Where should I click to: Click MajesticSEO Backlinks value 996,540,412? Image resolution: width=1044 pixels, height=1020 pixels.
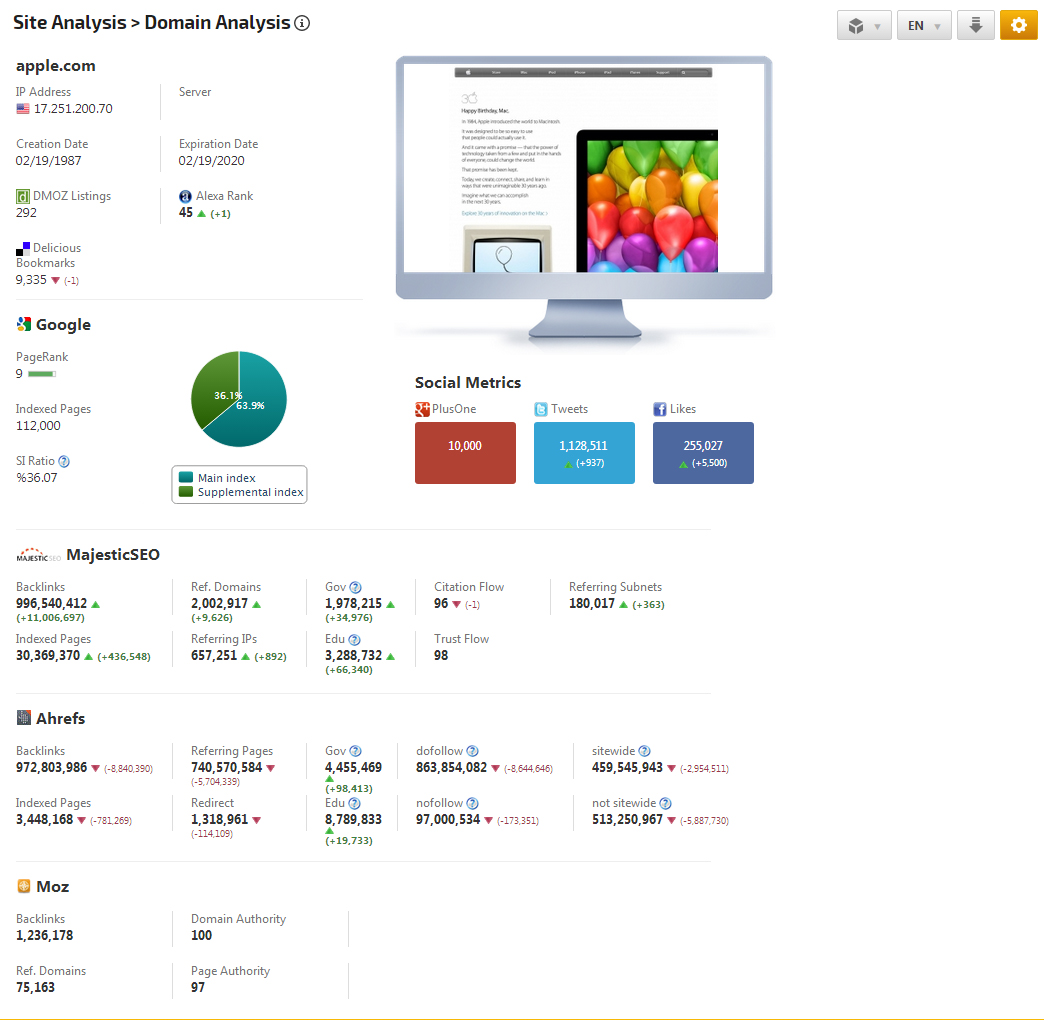(51, 603)
